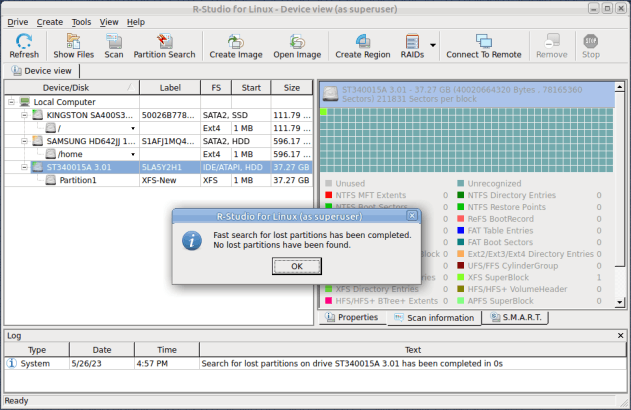Switch to the Properties tab
Image resolution: width=631 pixels, height=410 pixels.
pyautogui.click(x=352, y=317)
